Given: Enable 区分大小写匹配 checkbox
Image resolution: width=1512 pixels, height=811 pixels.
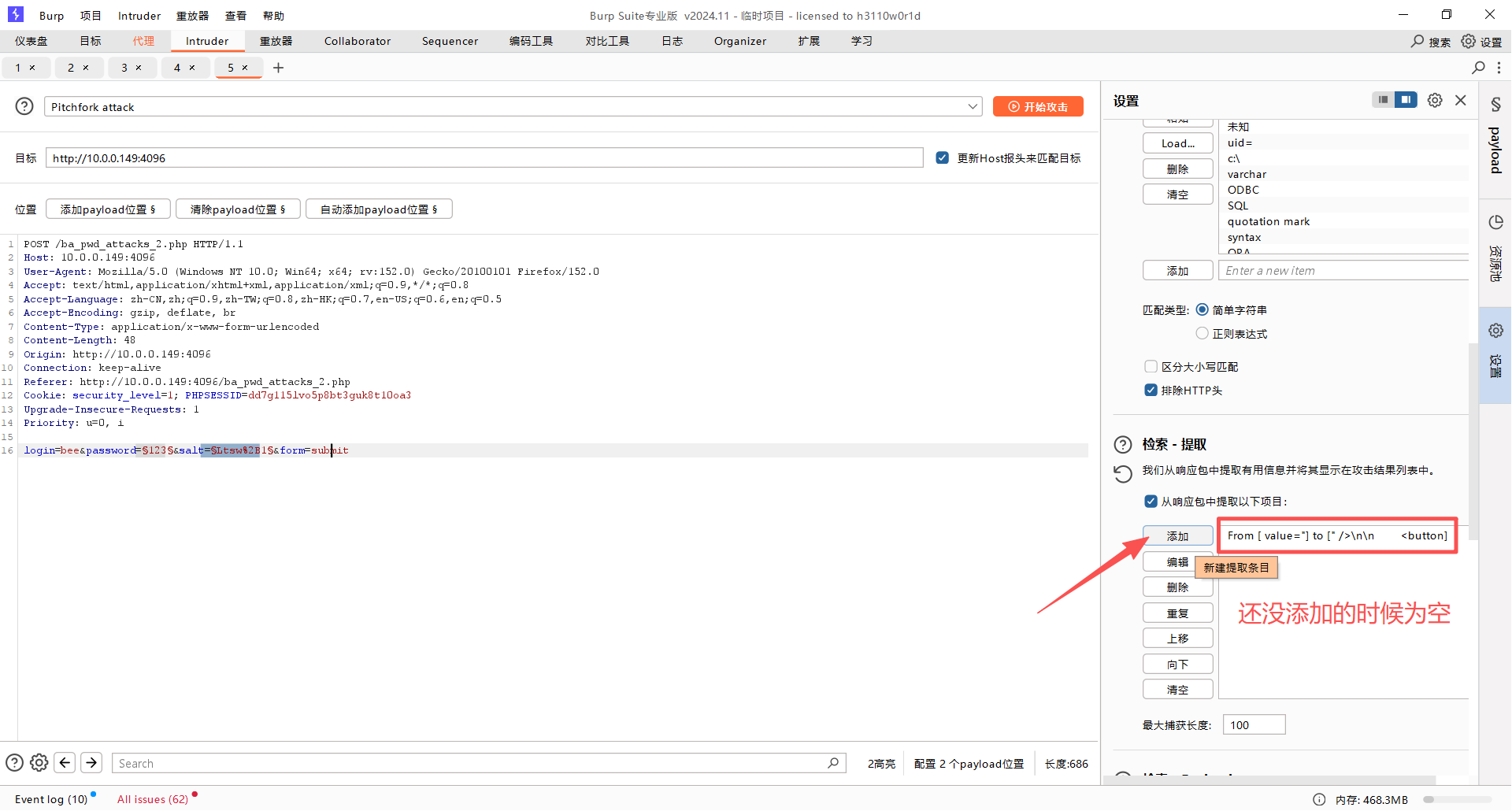Looking at the screenshot, I should point(1151,366).
